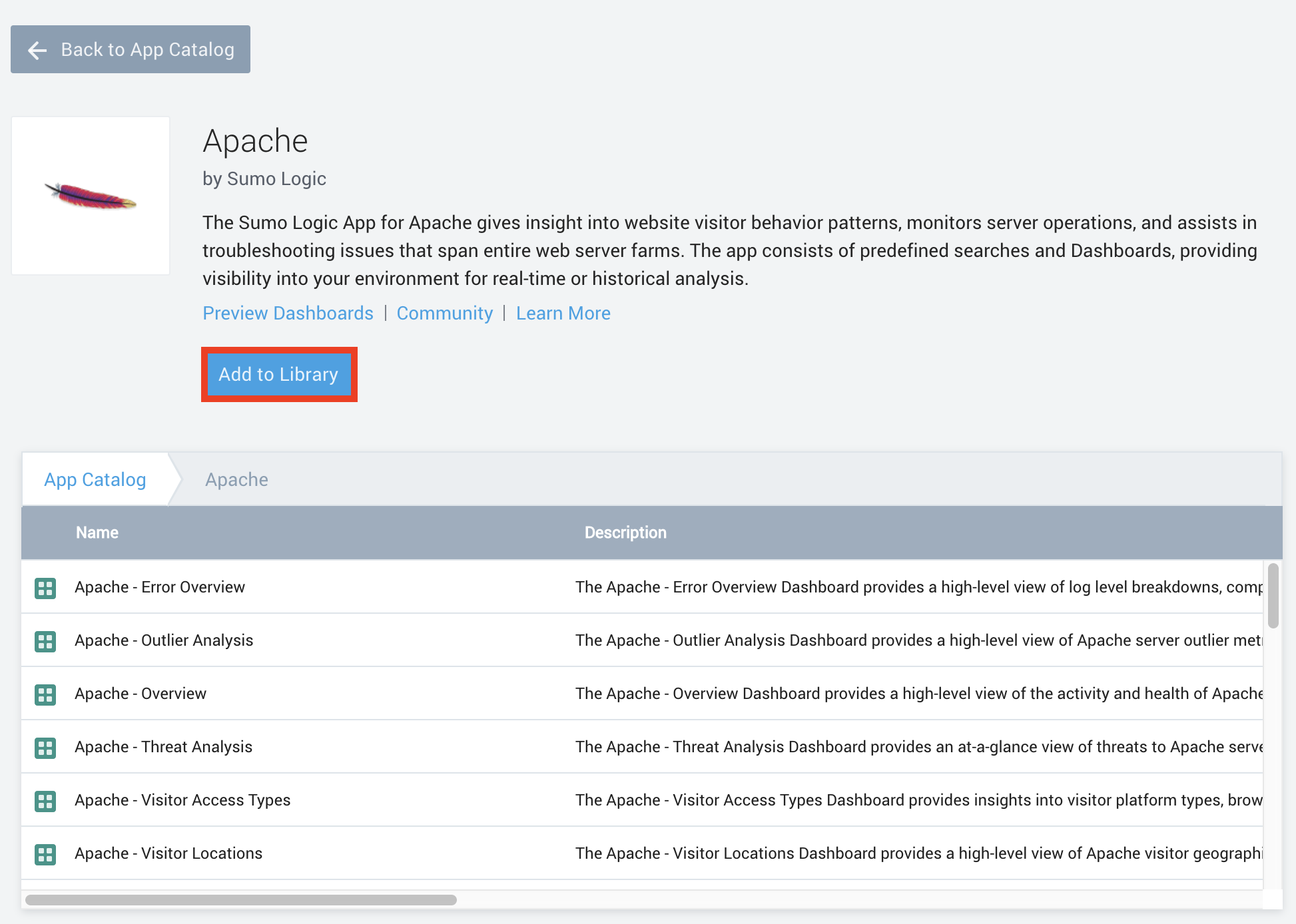Viewport: 1296px width, 924px height.
Task: Open the Apache feather logo thumbnail
Action: [x=91, y=196]
